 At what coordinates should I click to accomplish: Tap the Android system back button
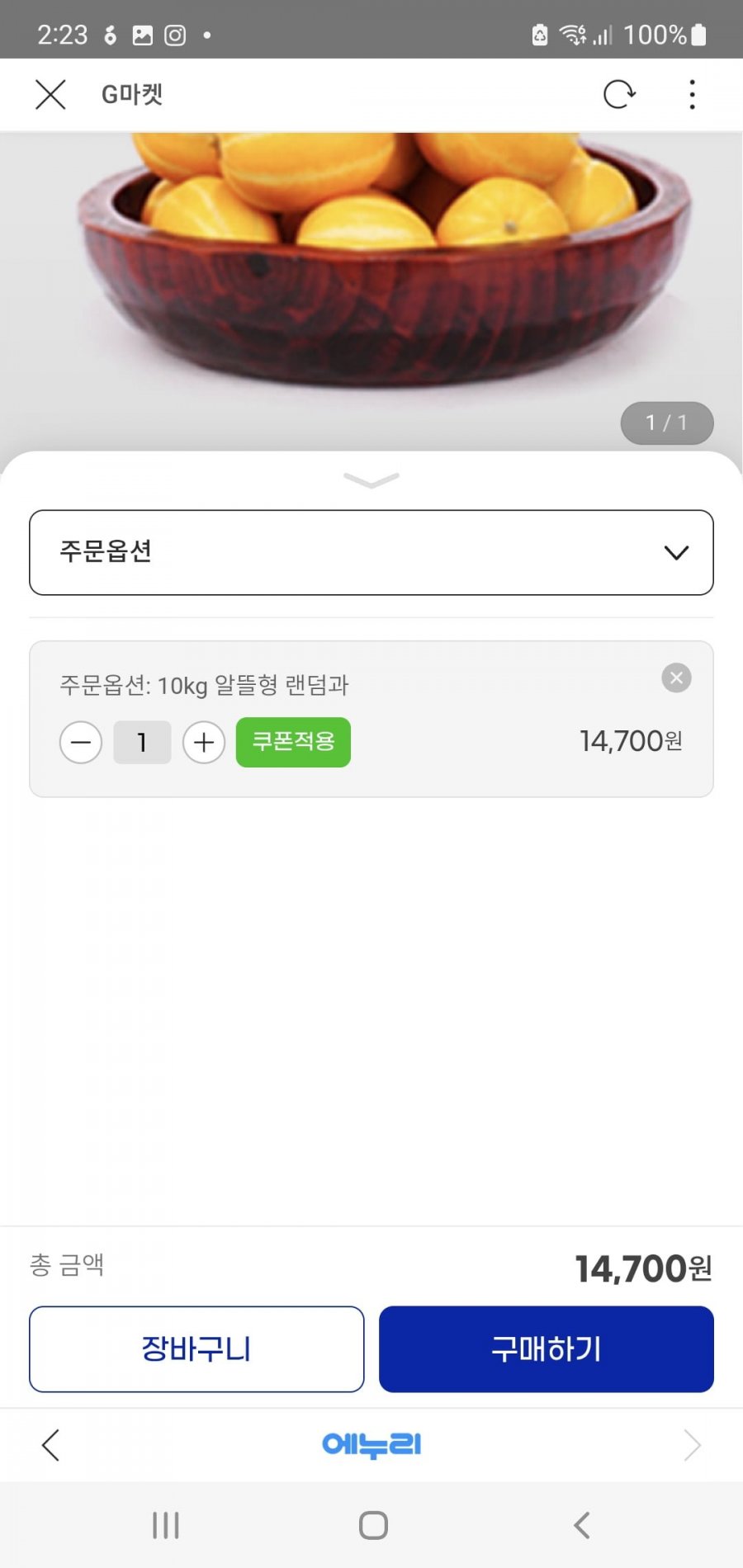pyautogui.click(x=581, y=1525)
